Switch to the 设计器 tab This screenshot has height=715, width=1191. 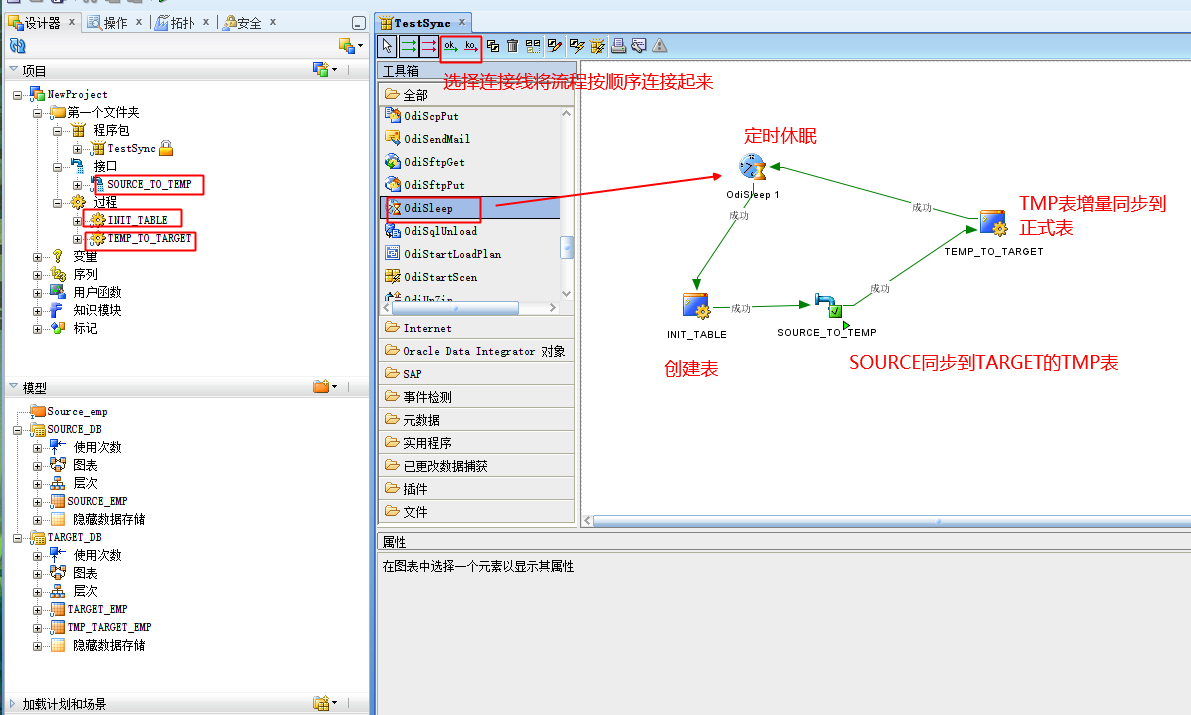(35, 23)
